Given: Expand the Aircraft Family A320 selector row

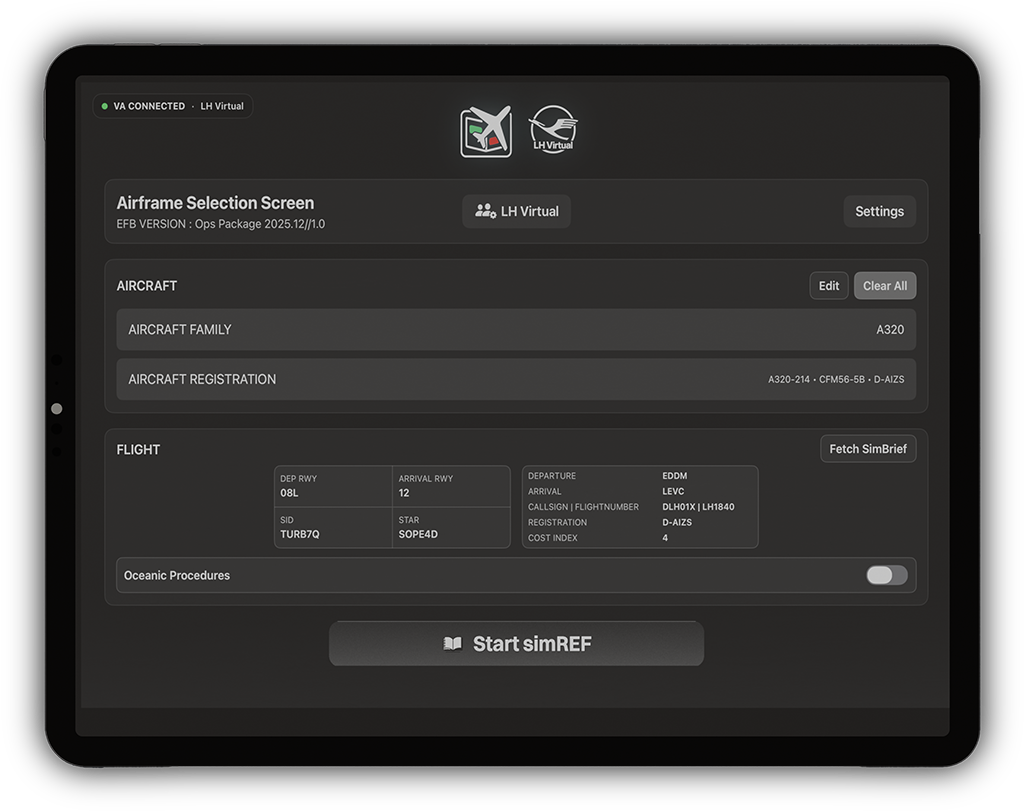Looking at the screenshot, I should click(x=516, y=330).
